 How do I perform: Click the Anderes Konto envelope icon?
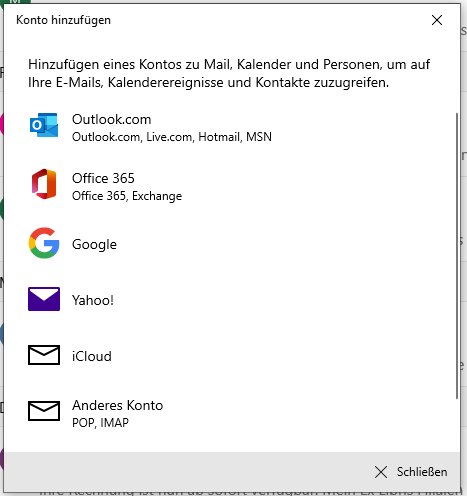44,411
